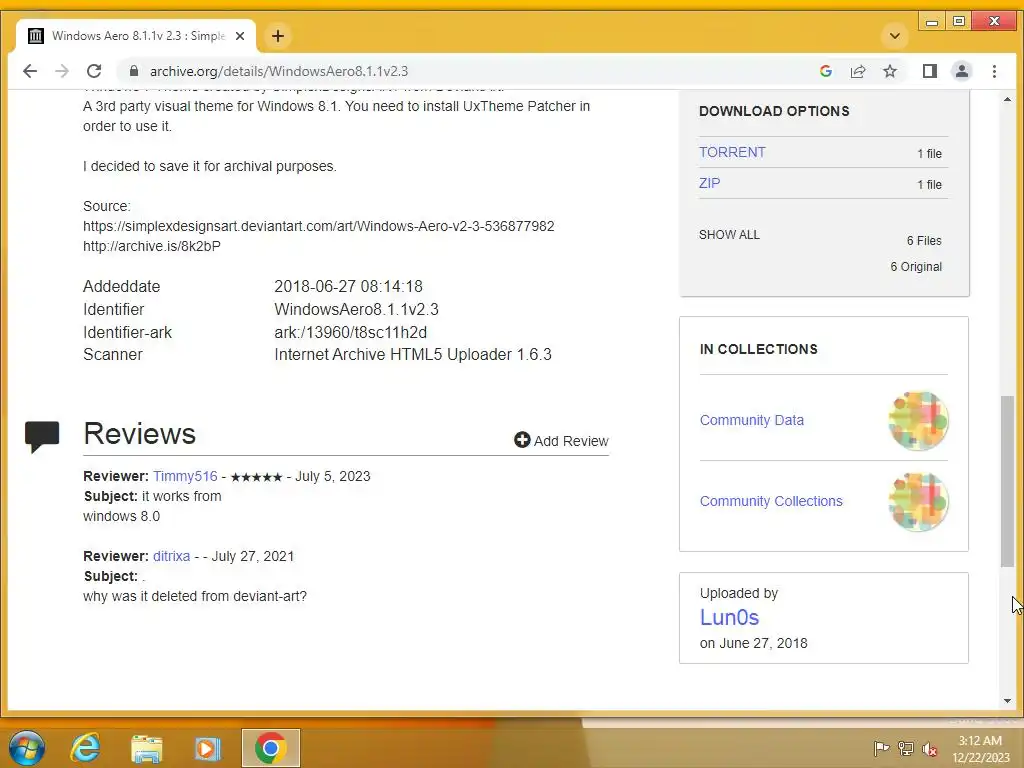
Task: Close the Windows Aero 8.1.1v 2.3 tab
Action: [240, 36]
